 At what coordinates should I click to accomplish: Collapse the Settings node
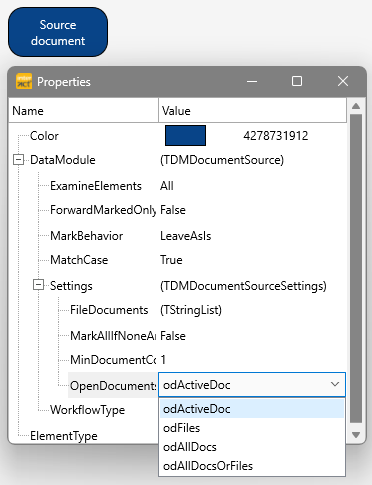[x=38, y=285]
